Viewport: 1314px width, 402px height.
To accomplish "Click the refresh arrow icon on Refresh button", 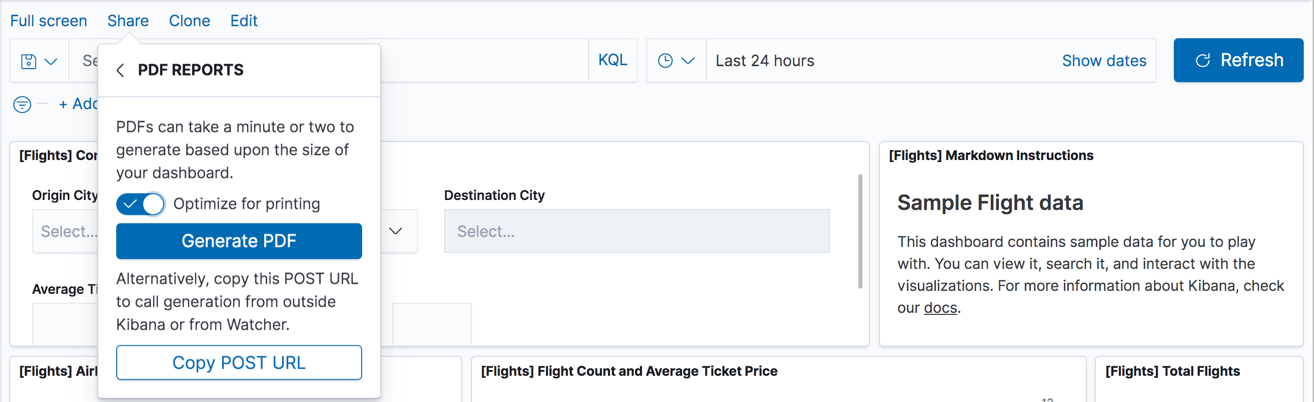I will coord(1204,61).
